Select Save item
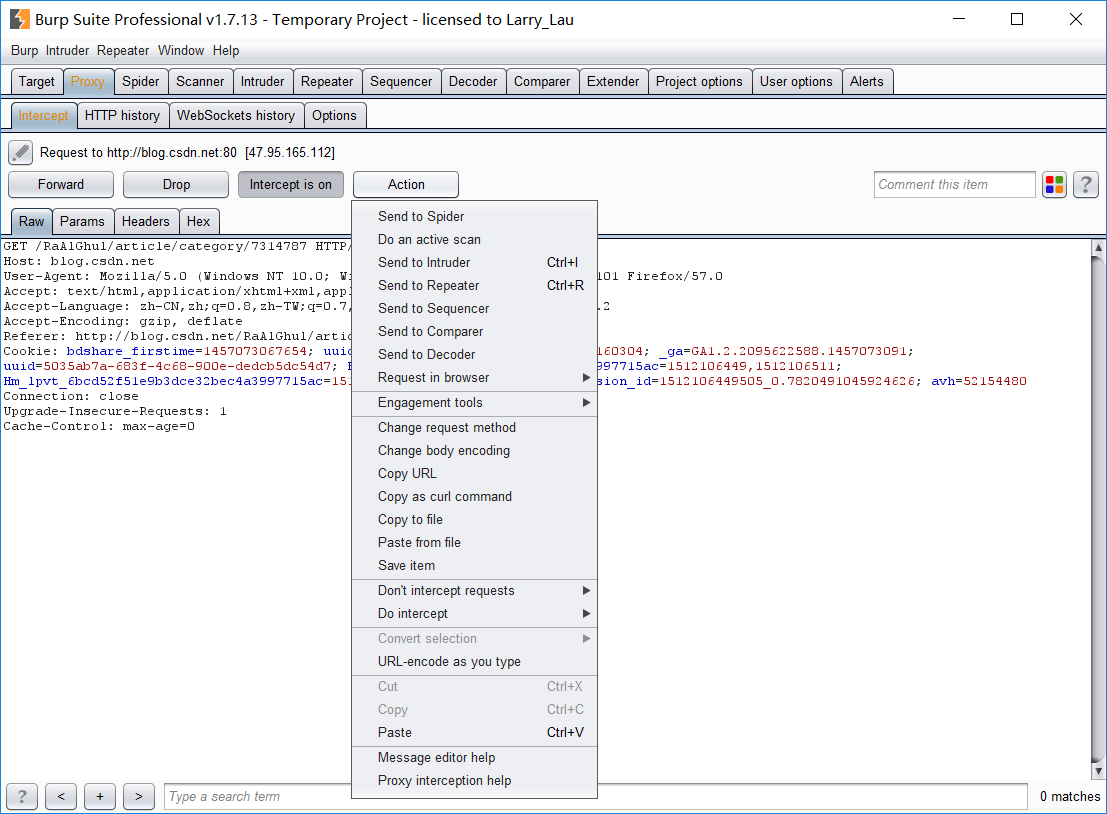 pos(474,565)
